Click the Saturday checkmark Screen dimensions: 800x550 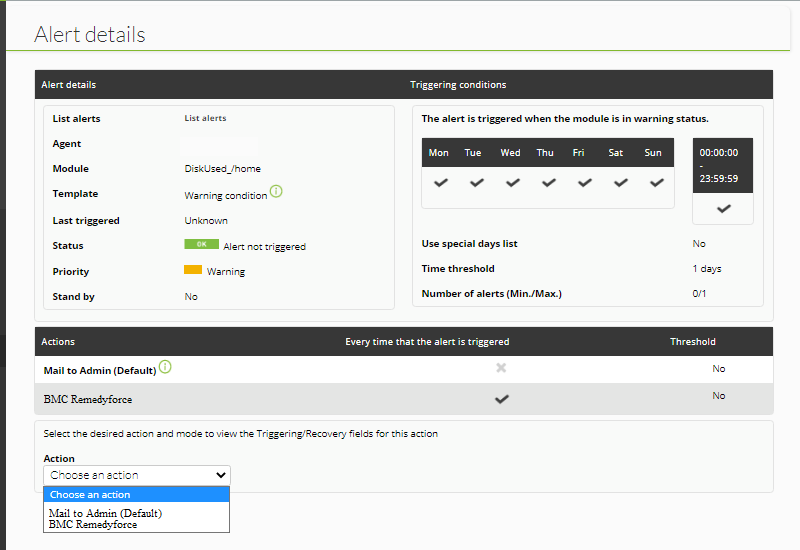pyautogui.click(x=621, y=183)
